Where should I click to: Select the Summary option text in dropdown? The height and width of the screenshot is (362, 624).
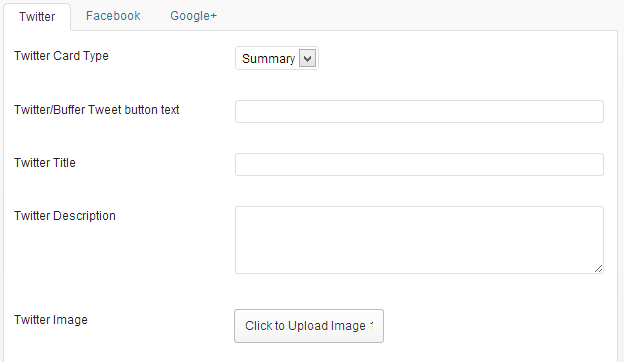pos(269,59)
